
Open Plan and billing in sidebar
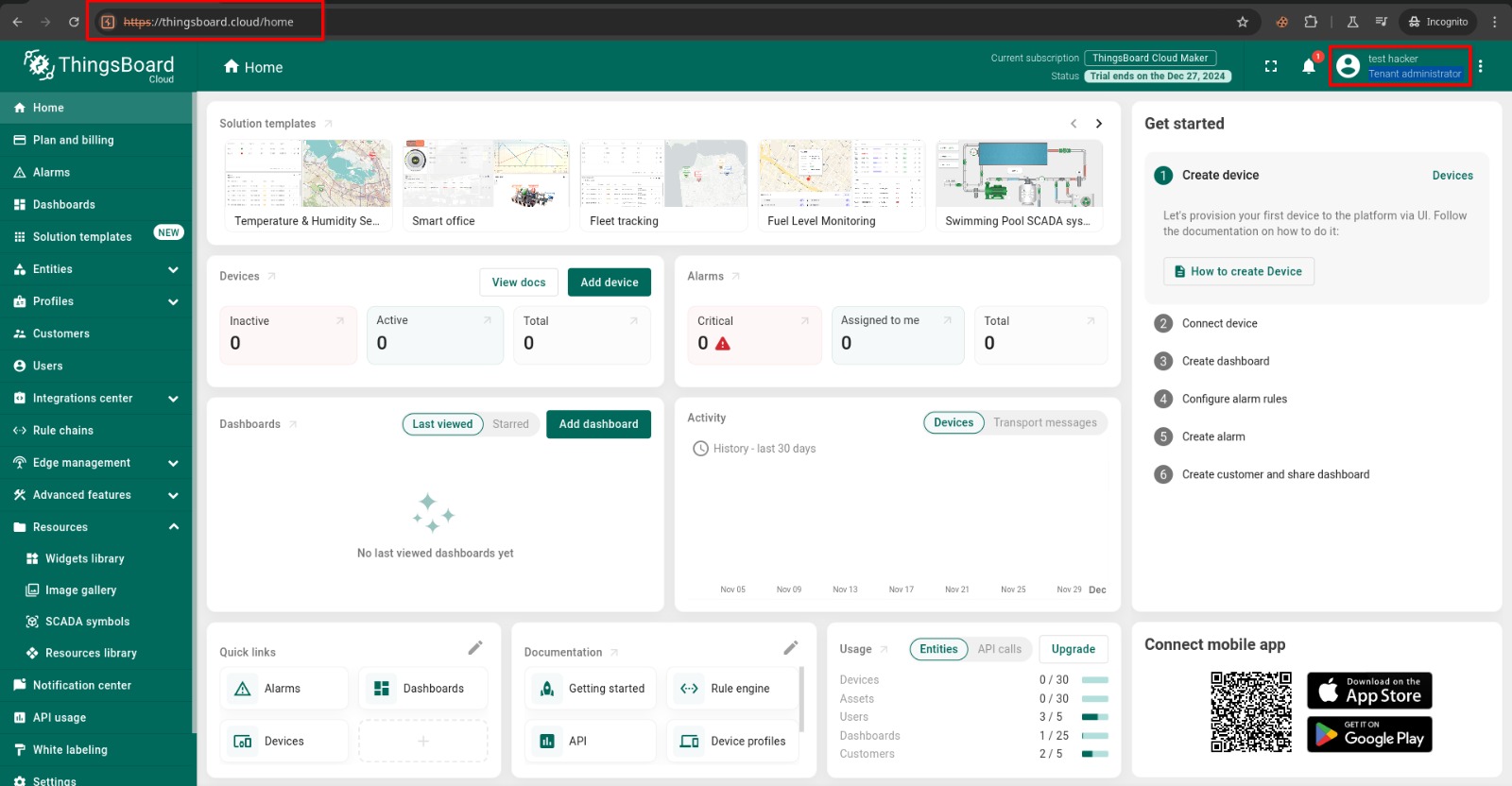click(x=96, y=140)
